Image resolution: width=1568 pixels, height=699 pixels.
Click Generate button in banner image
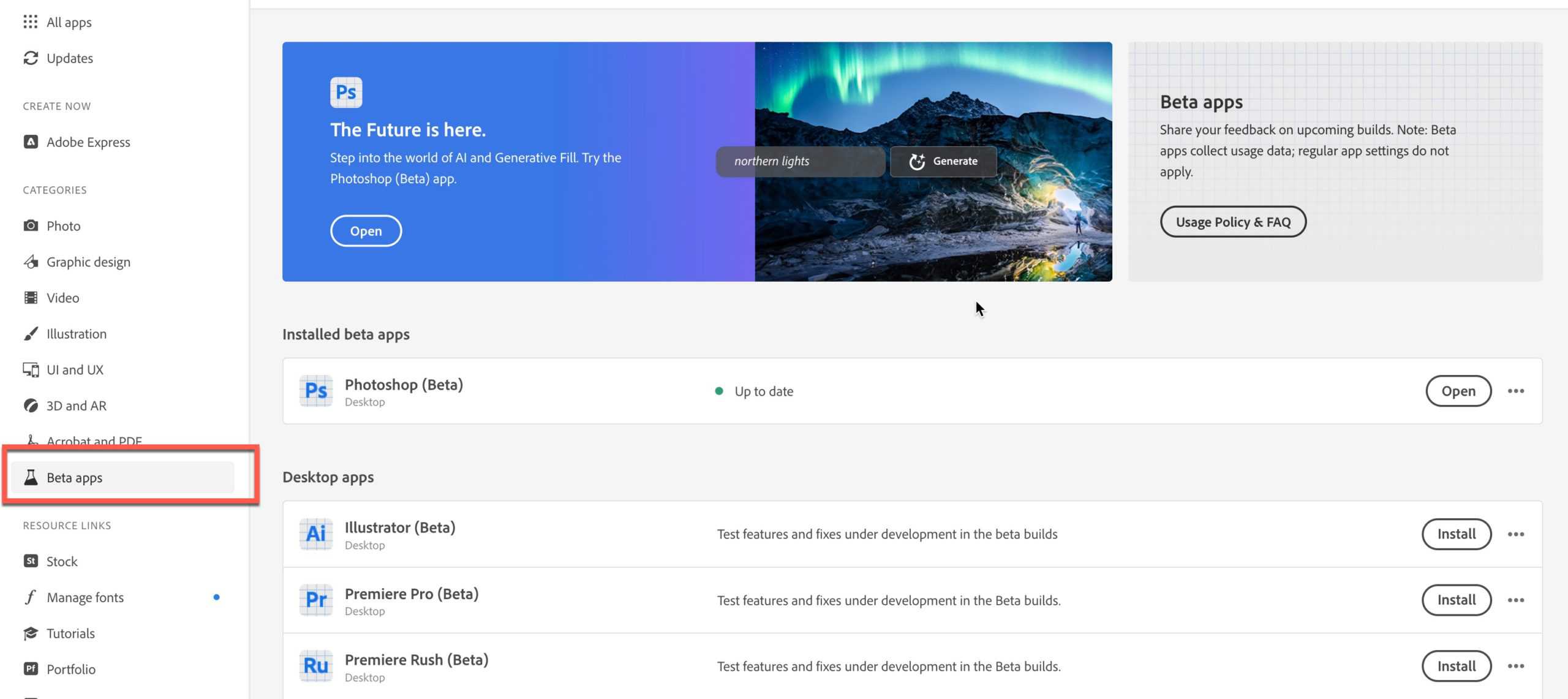943,161
